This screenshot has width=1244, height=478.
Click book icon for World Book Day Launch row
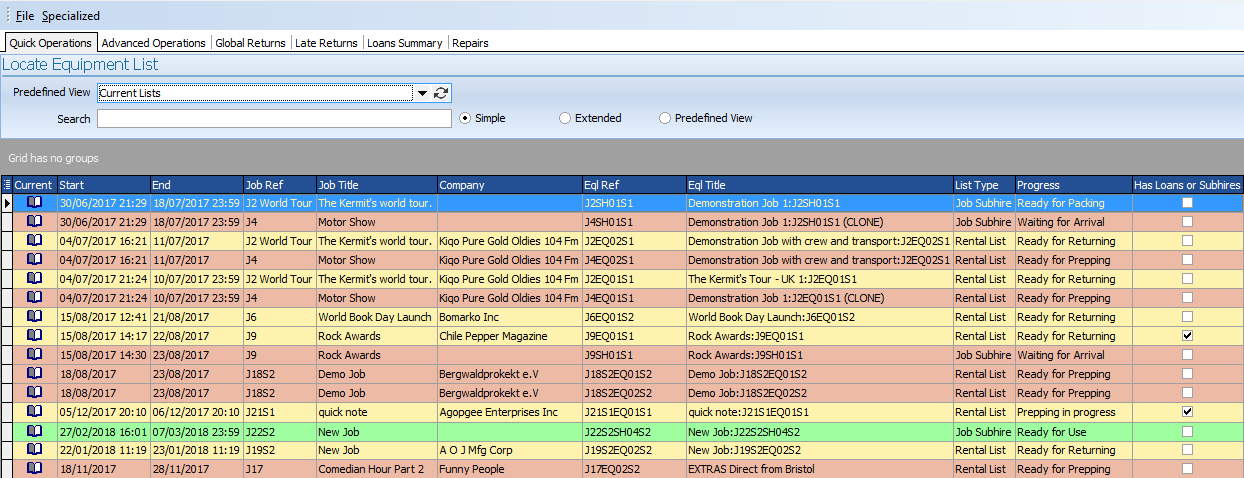[x=35, y=317]
